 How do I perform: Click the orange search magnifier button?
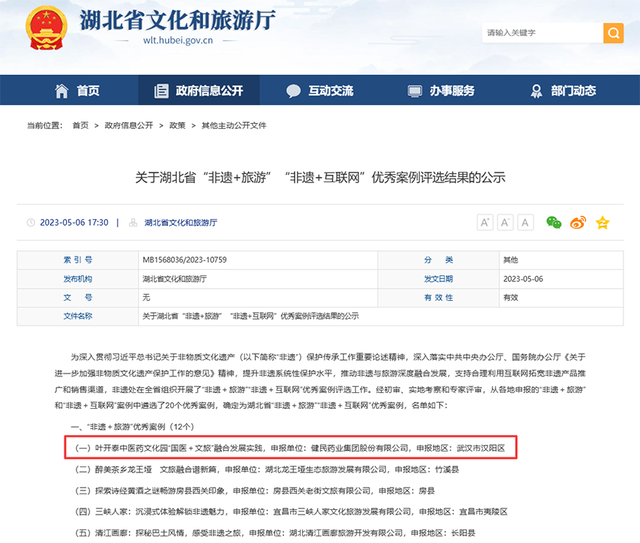614,33
